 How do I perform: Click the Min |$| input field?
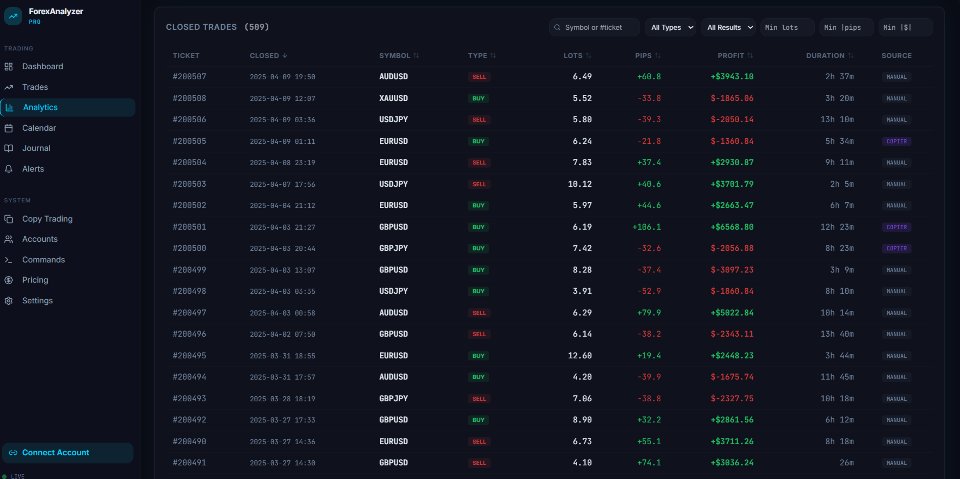(906, 28)
